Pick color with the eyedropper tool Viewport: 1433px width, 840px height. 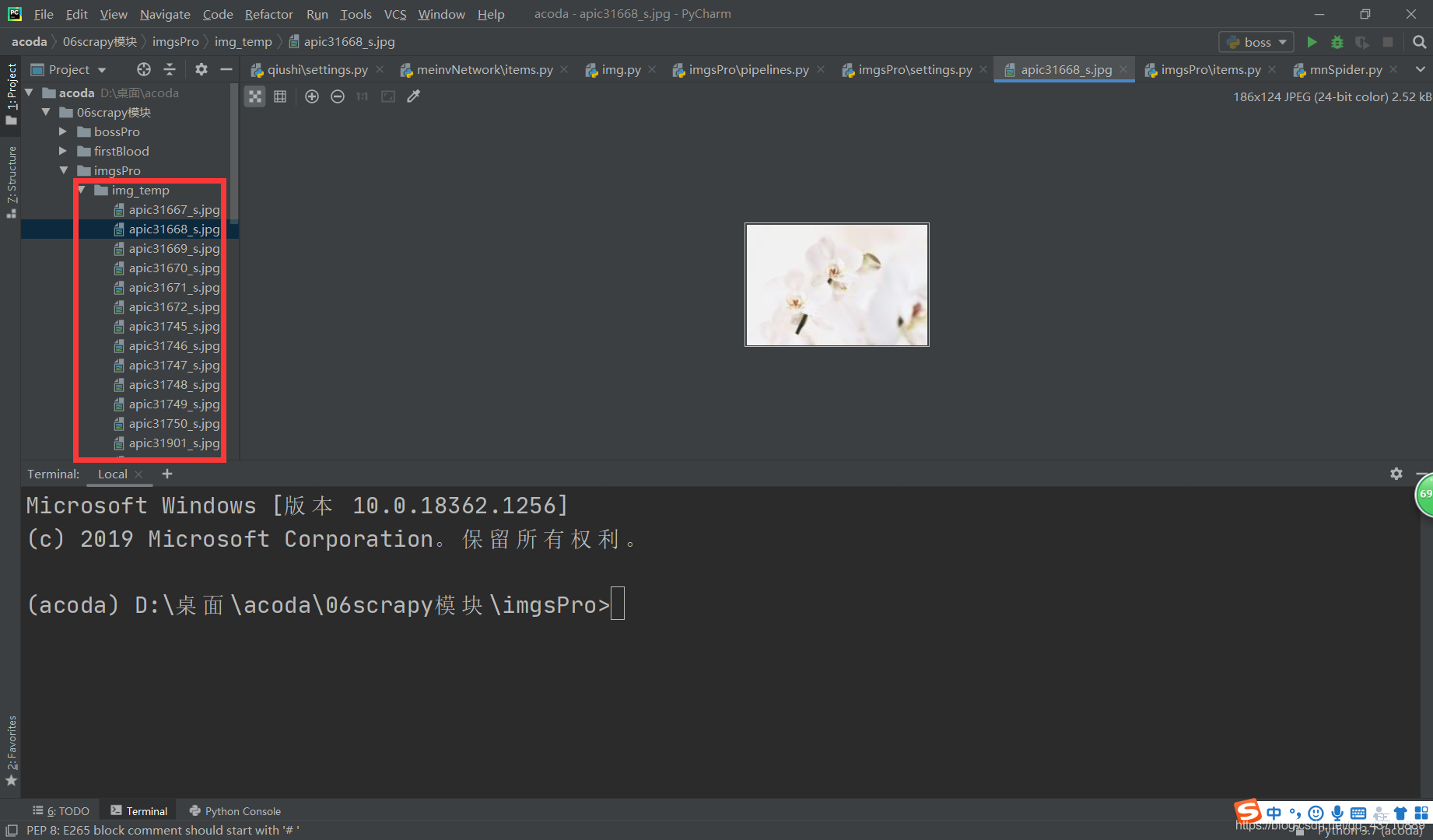click(x=414, y=96)
